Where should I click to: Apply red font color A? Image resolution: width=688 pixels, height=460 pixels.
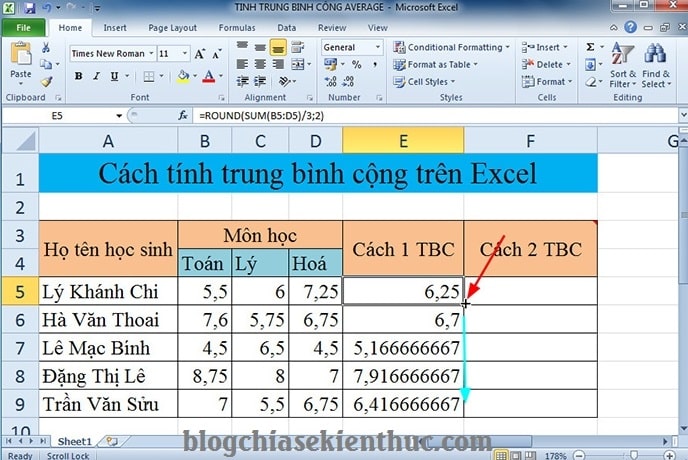point(209,76)
